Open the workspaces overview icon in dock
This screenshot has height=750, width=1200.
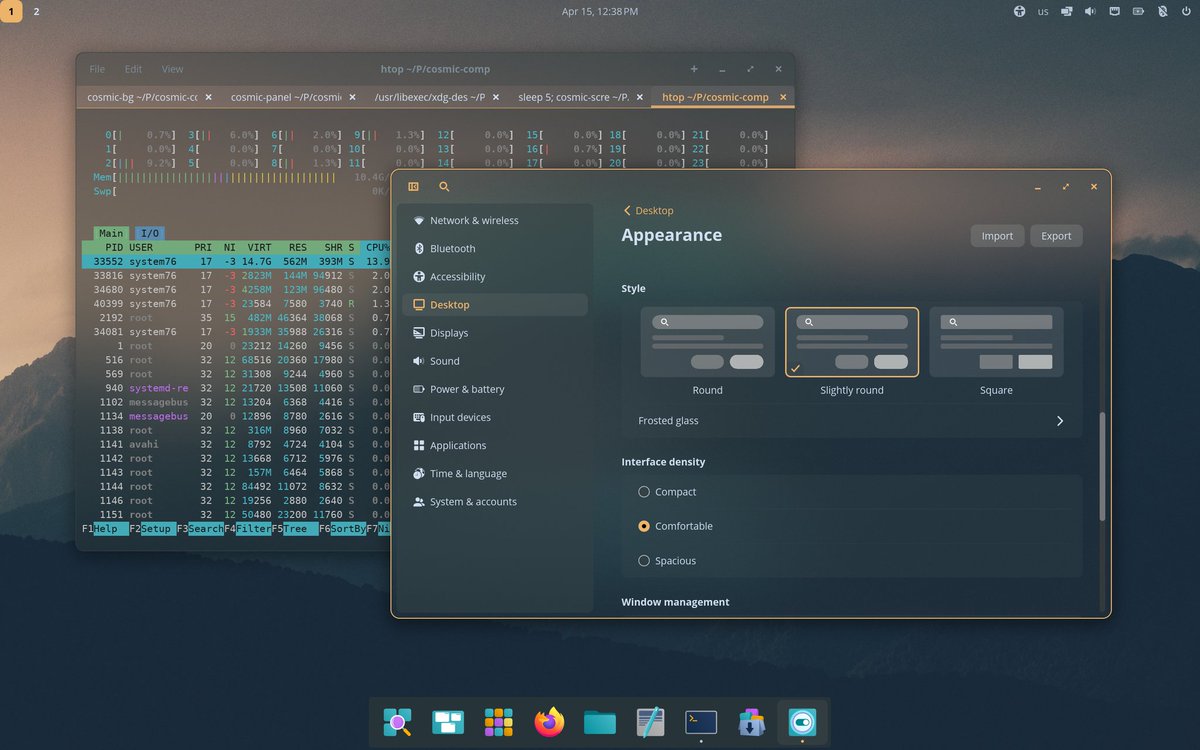pos(448,722)
